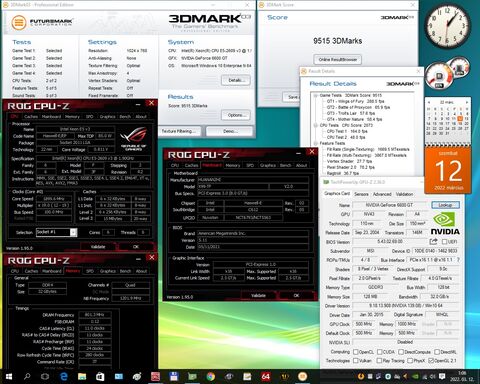
Task: Go to previous month in calendar gadget
Action: (429, 102)
